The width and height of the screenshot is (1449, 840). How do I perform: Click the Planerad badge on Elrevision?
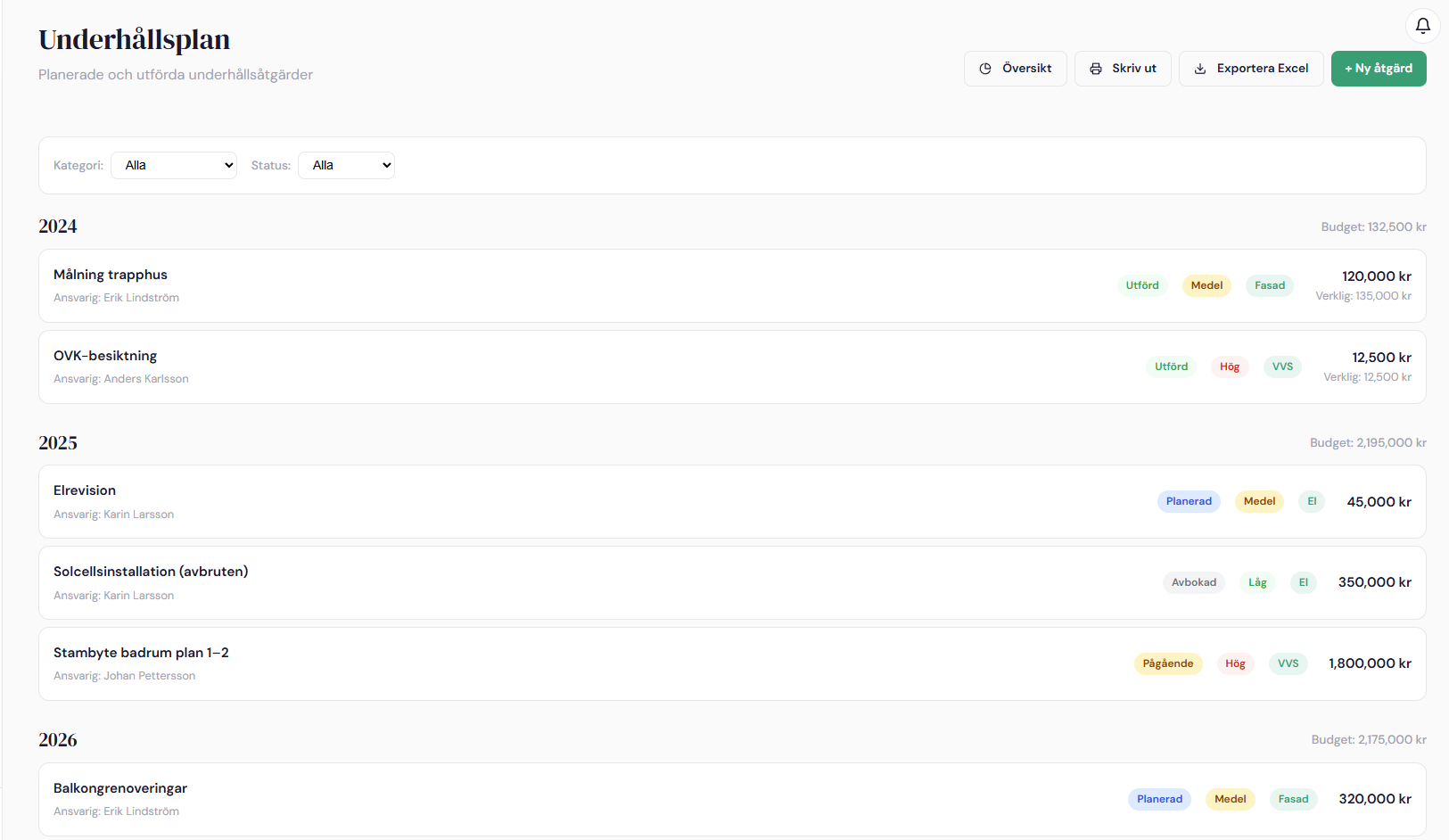[1188, 501]
